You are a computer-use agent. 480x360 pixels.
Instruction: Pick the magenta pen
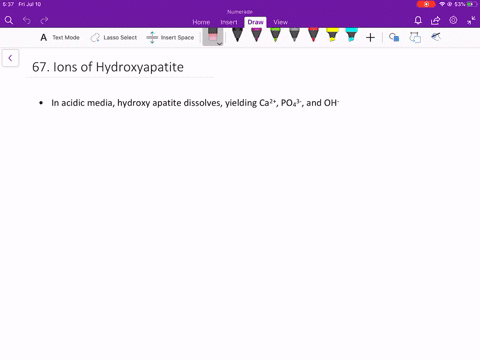tap(256, 35)
